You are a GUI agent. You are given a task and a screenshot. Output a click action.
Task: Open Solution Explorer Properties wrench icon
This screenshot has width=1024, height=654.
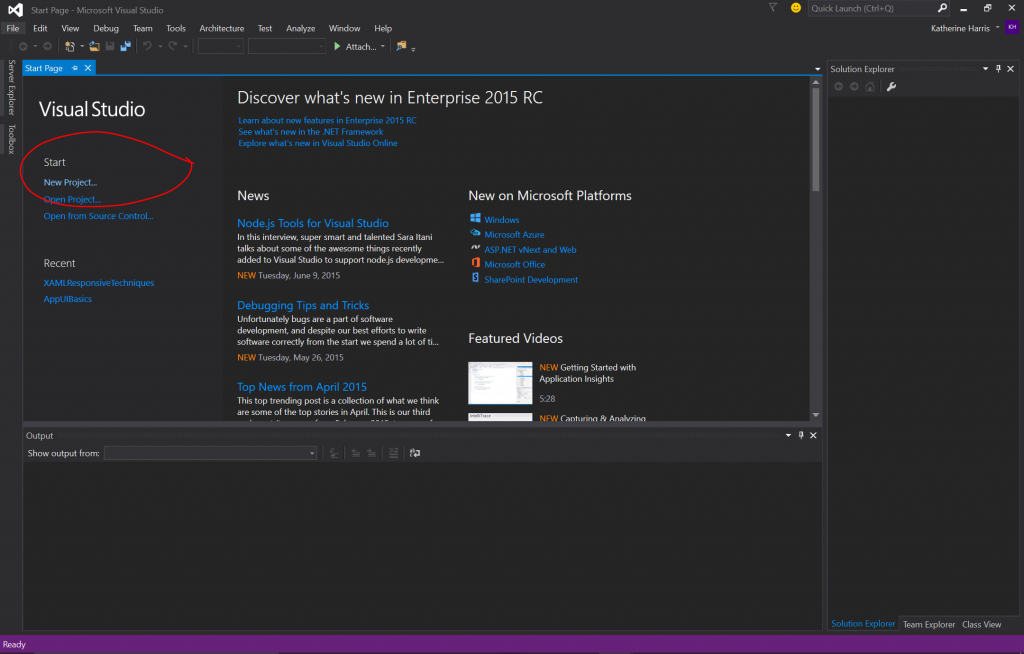point(891,87)
